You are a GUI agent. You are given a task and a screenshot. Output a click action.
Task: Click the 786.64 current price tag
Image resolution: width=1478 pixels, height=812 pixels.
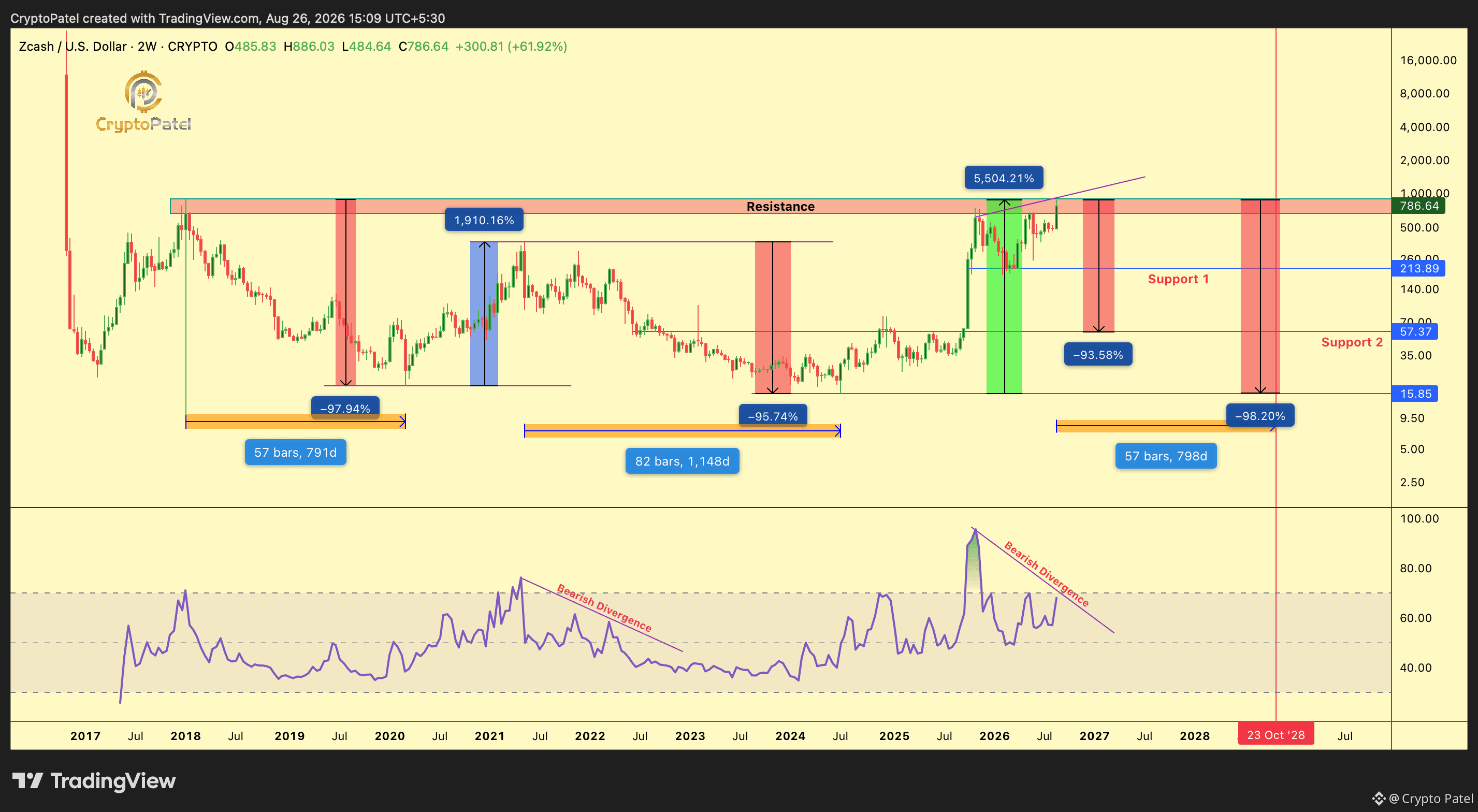pos(1418,206)
